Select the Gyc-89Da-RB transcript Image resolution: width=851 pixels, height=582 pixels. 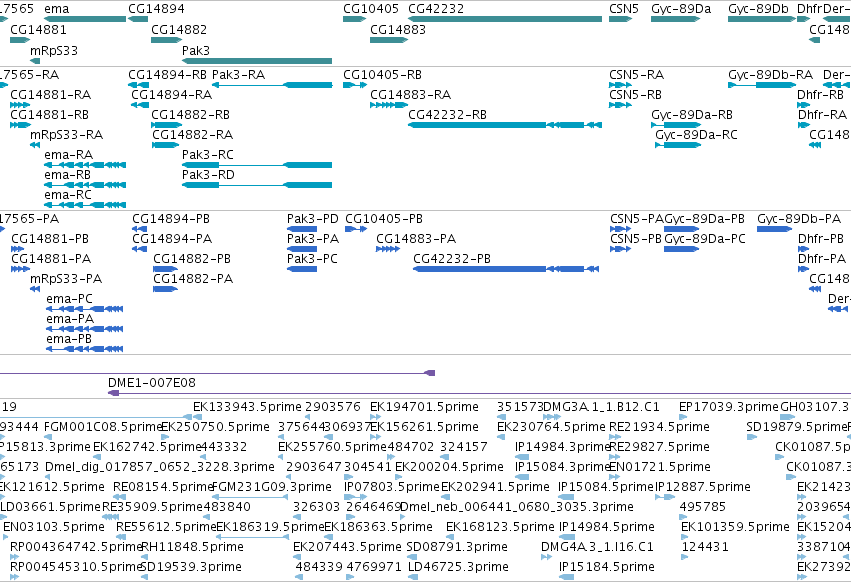(x=676, y=125)
